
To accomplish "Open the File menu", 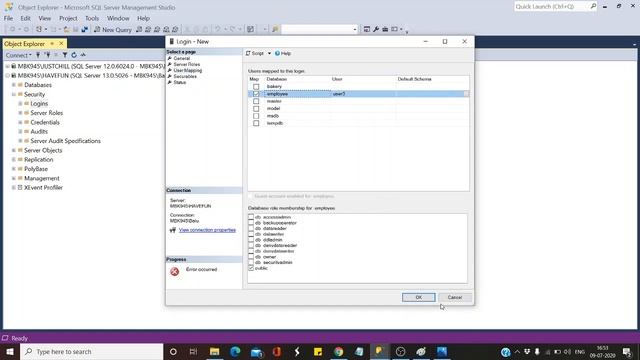I will click(8, 18).
